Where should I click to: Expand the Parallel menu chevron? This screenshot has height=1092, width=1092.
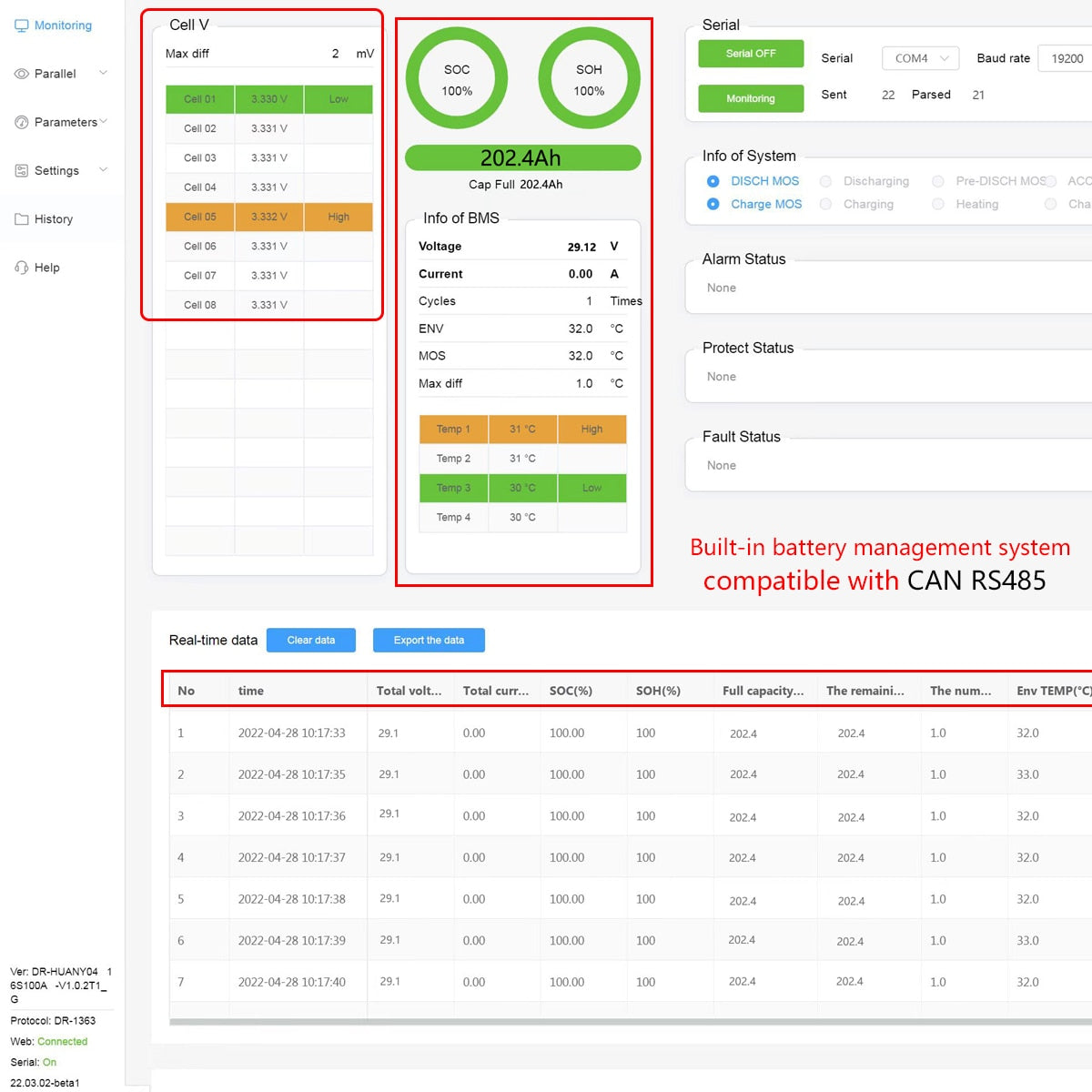pos(103,73)
